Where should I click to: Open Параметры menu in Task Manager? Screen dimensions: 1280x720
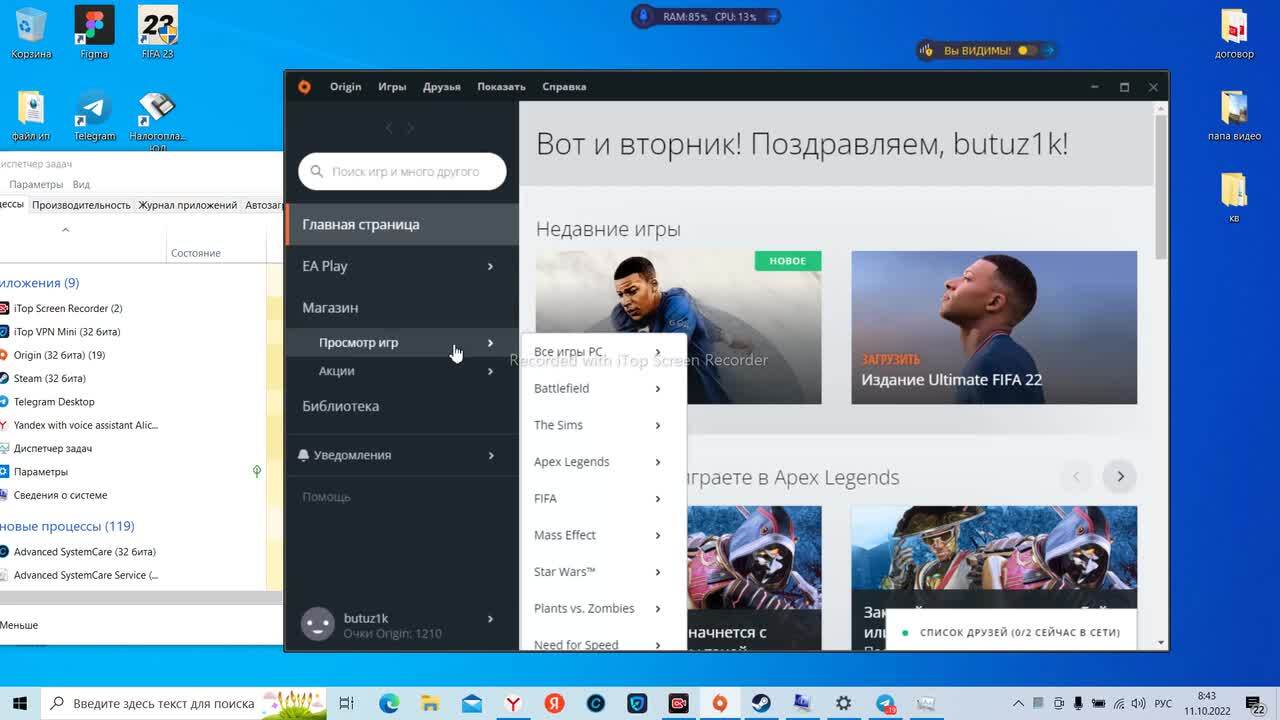pyautogui.click(x=36, y=184)
